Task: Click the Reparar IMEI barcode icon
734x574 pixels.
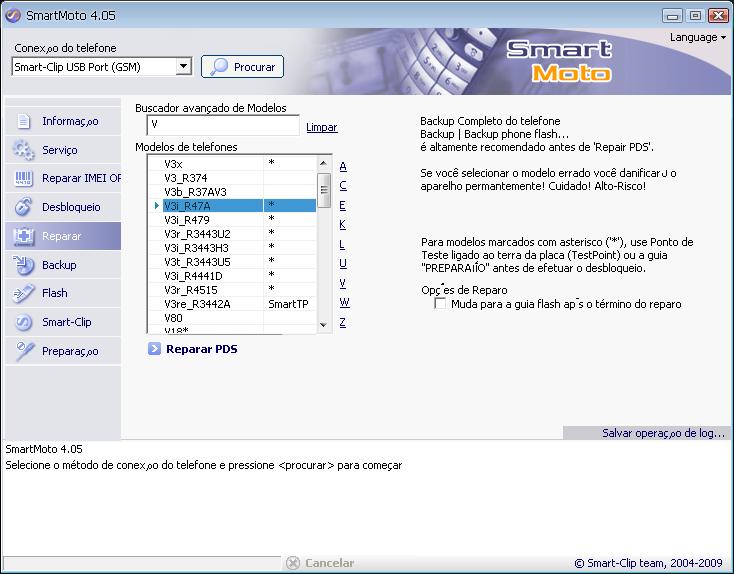Action: pos(23,178)
